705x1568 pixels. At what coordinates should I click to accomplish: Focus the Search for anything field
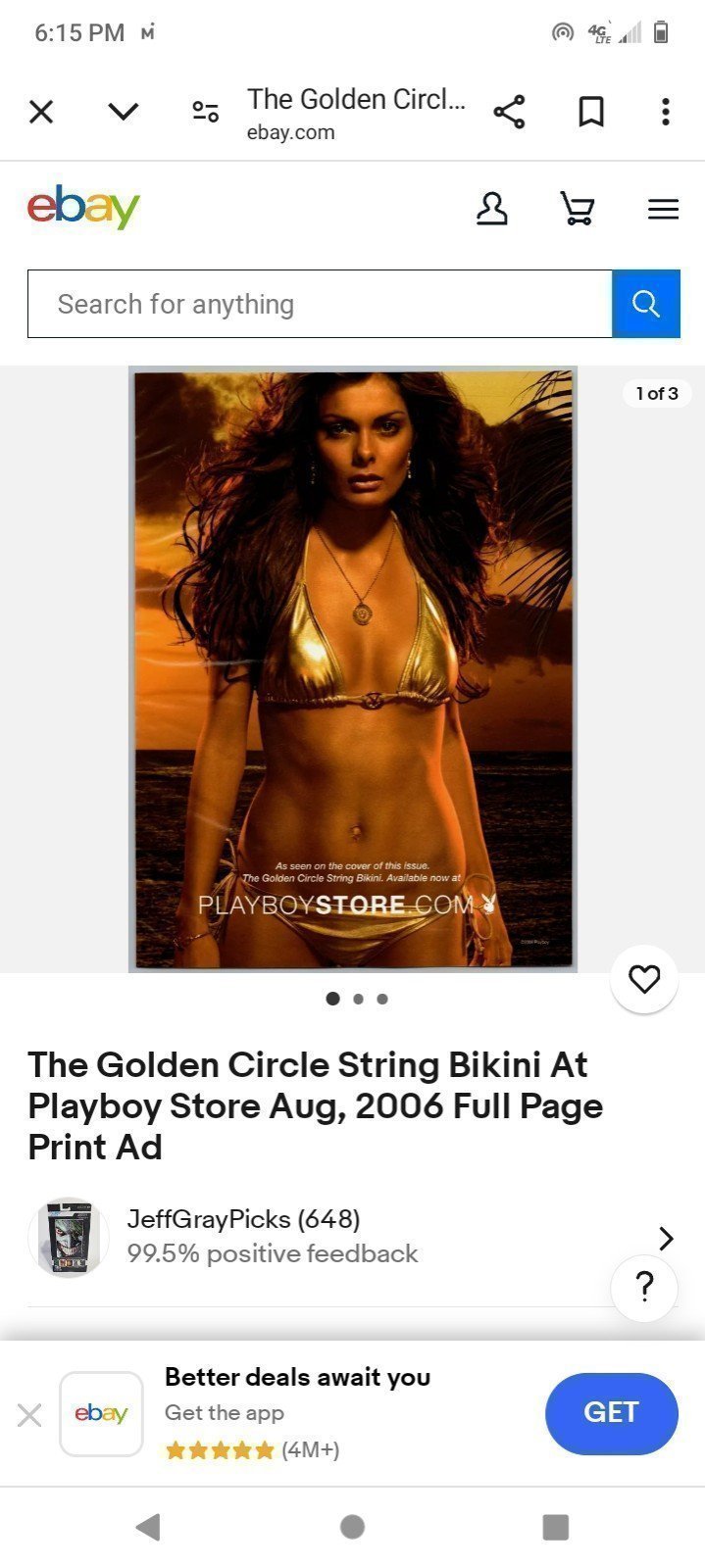tap(320, 304)
